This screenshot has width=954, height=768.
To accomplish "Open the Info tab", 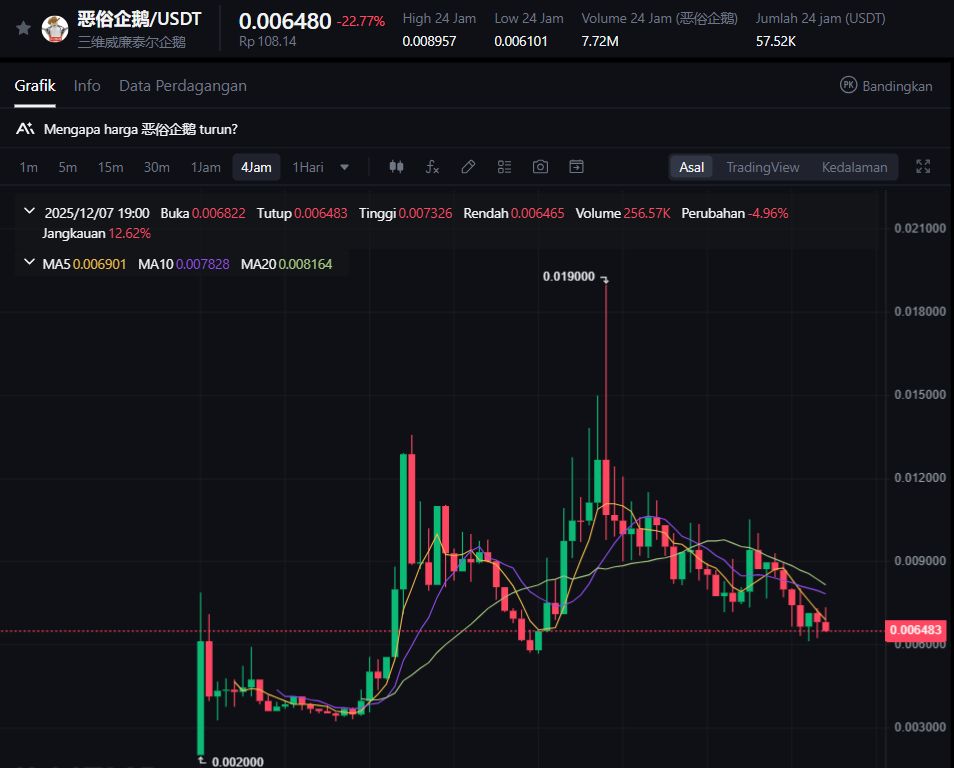I will (87, 86).
